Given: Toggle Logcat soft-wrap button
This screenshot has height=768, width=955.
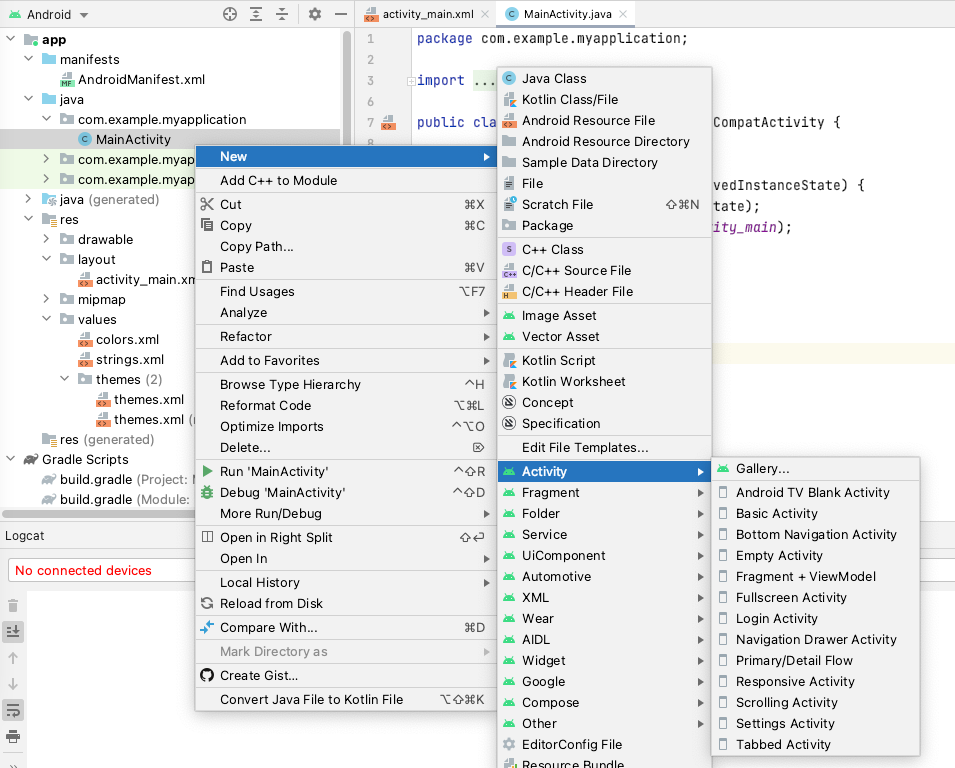Looking at the screenshot, I should (13, 710).
